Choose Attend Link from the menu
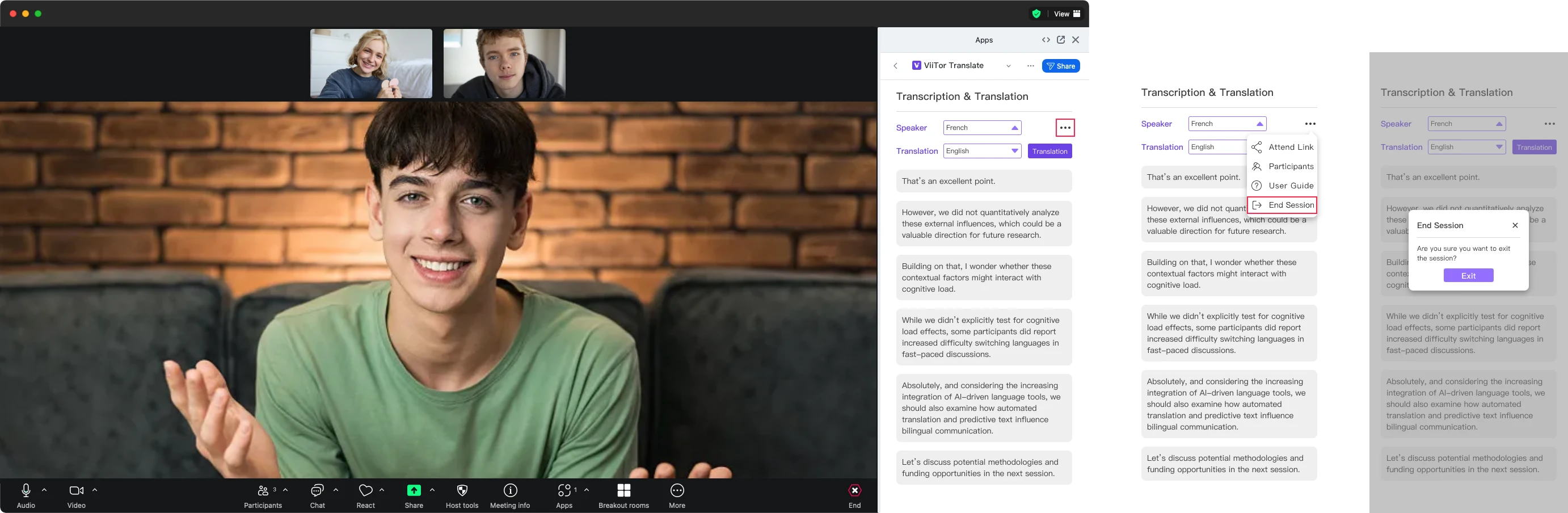Viewport: 1568px width, 513px height. tap(1283, 148)
